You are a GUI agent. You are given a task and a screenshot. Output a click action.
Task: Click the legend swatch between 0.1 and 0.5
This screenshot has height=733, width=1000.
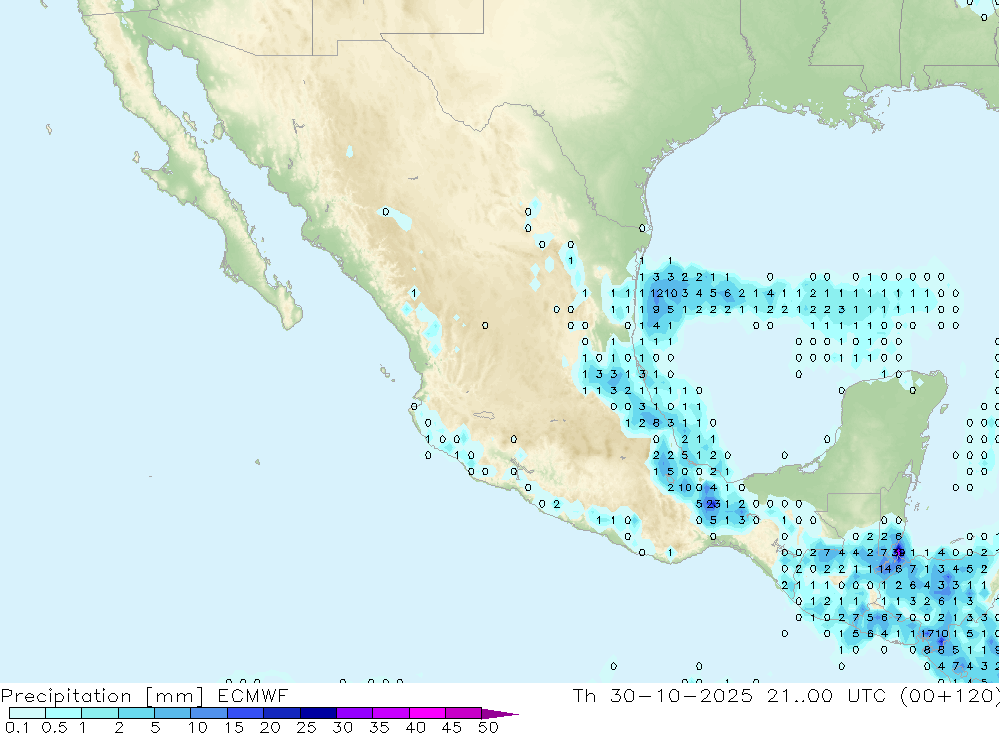click(x=27, y=713)
